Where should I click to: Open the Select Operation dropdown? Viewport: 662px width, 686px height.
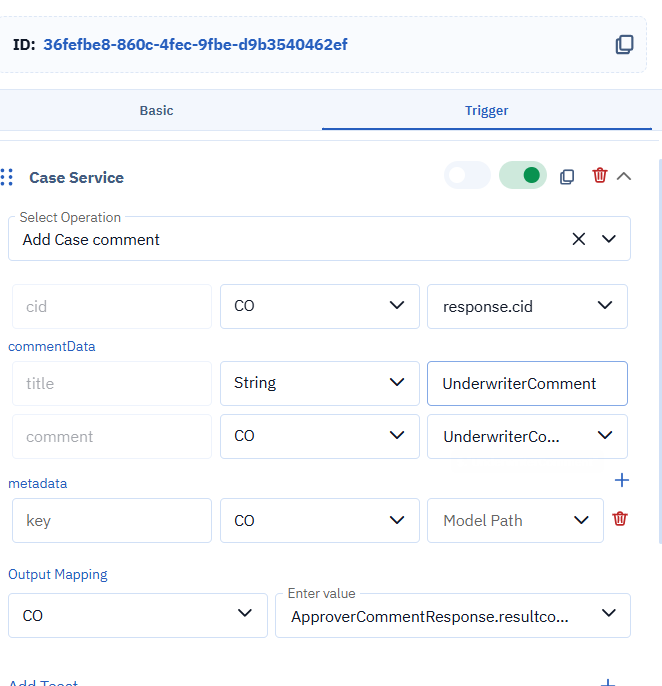point(609,239)
